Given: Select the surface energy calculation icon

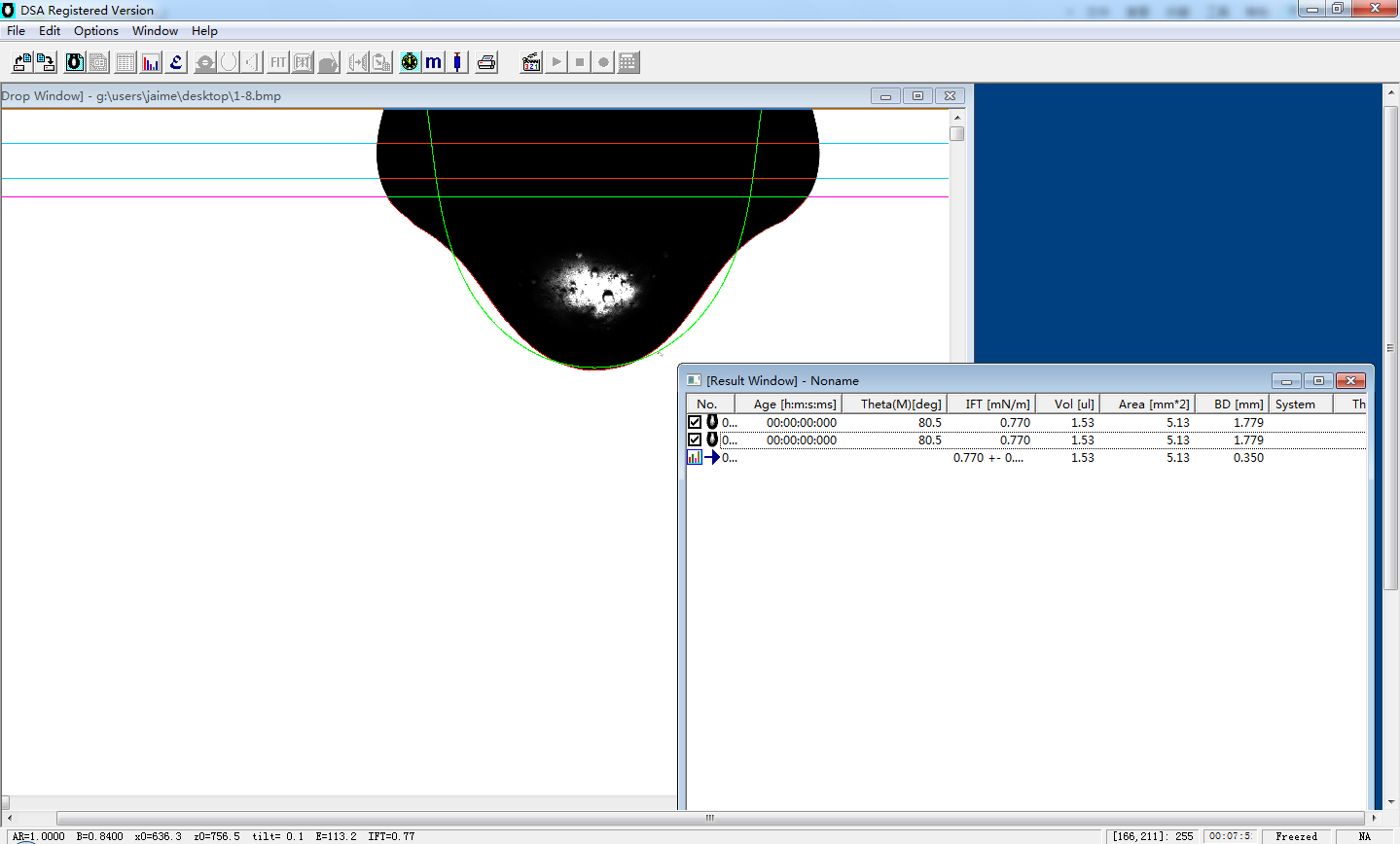Looking at the screenshot, I should point(176,61).
